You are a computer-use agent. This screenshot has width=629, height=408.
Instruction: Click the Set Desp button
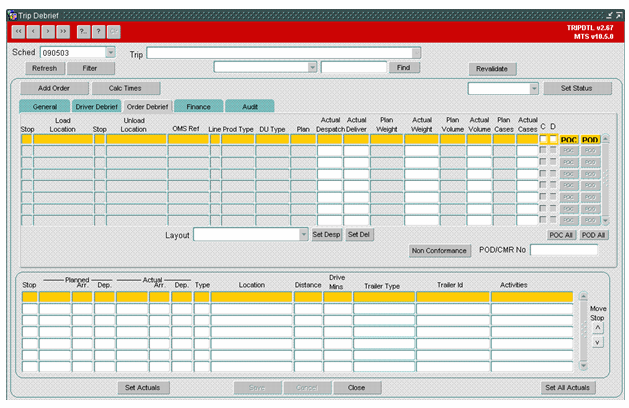[x=327, y=234]
